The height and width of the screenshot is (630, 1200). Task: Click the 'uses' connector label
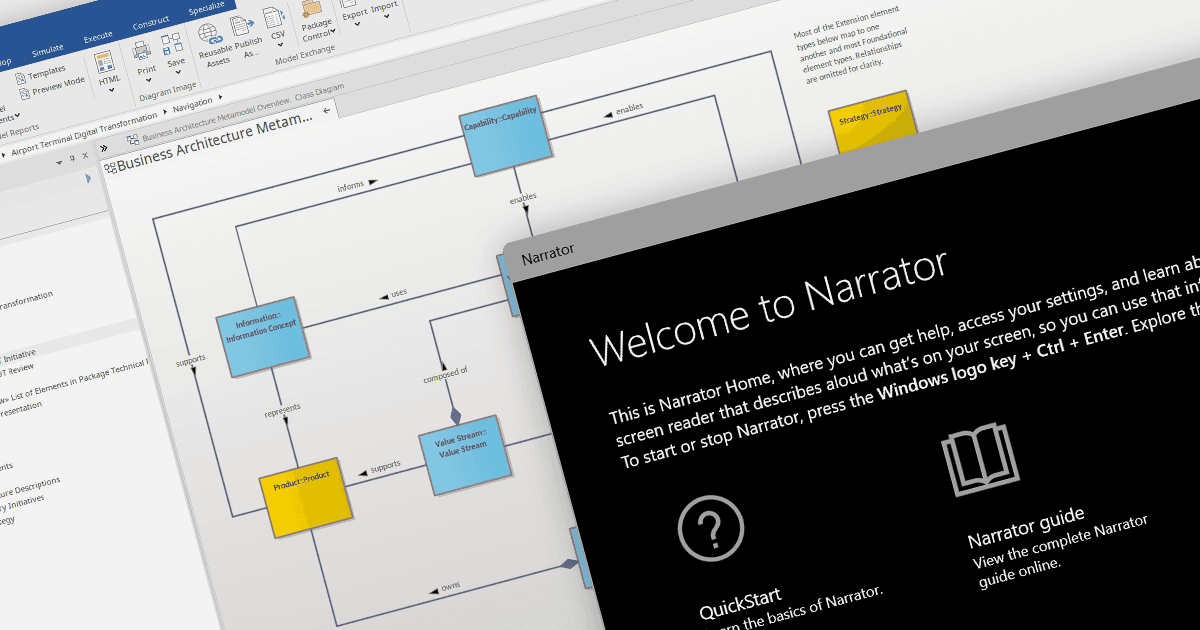pyautogui.click(x=398, y=293)
